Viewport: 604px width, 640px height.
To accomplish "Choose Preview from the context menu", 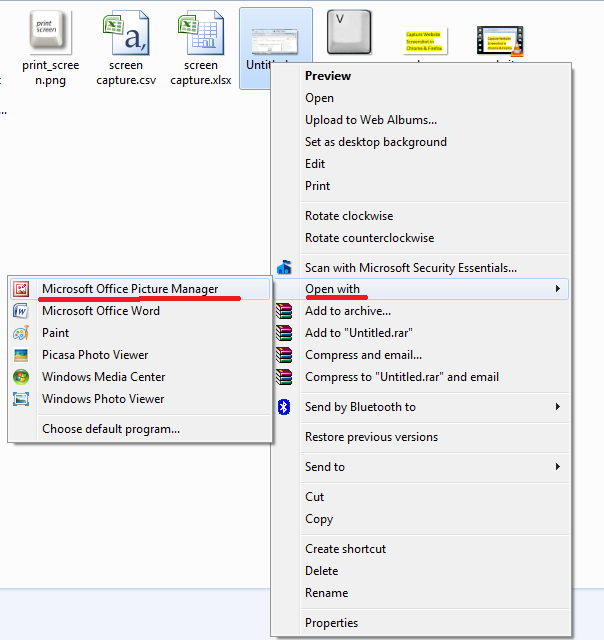I will (x=422, y=76).
